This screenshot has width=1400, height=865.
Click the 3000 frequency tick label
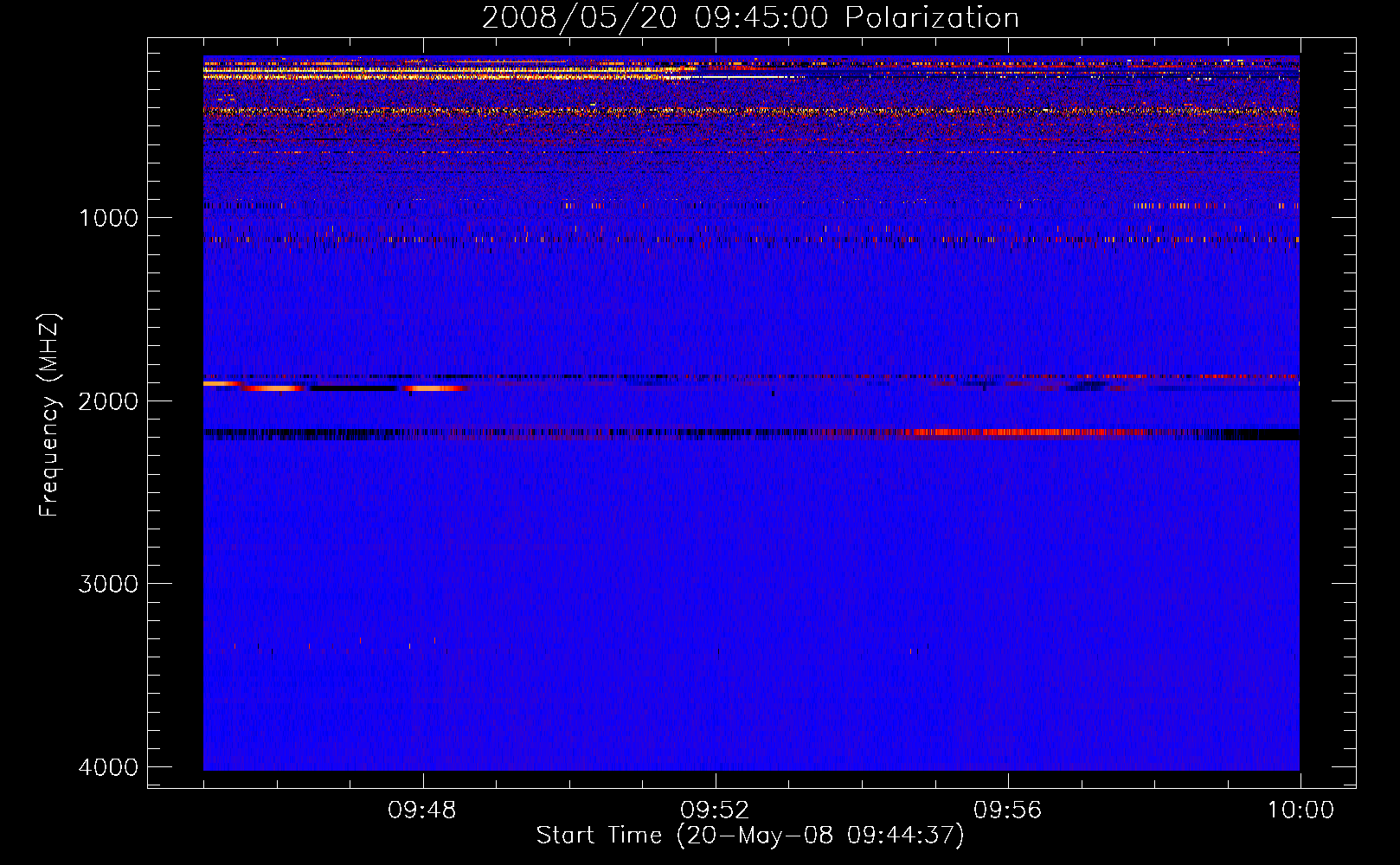click(x=108, y=583)
